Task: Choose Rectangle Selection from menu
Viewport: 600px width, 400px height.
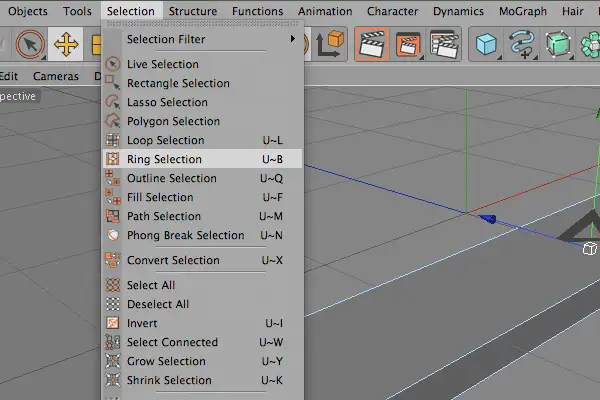Action: (203, 83)
